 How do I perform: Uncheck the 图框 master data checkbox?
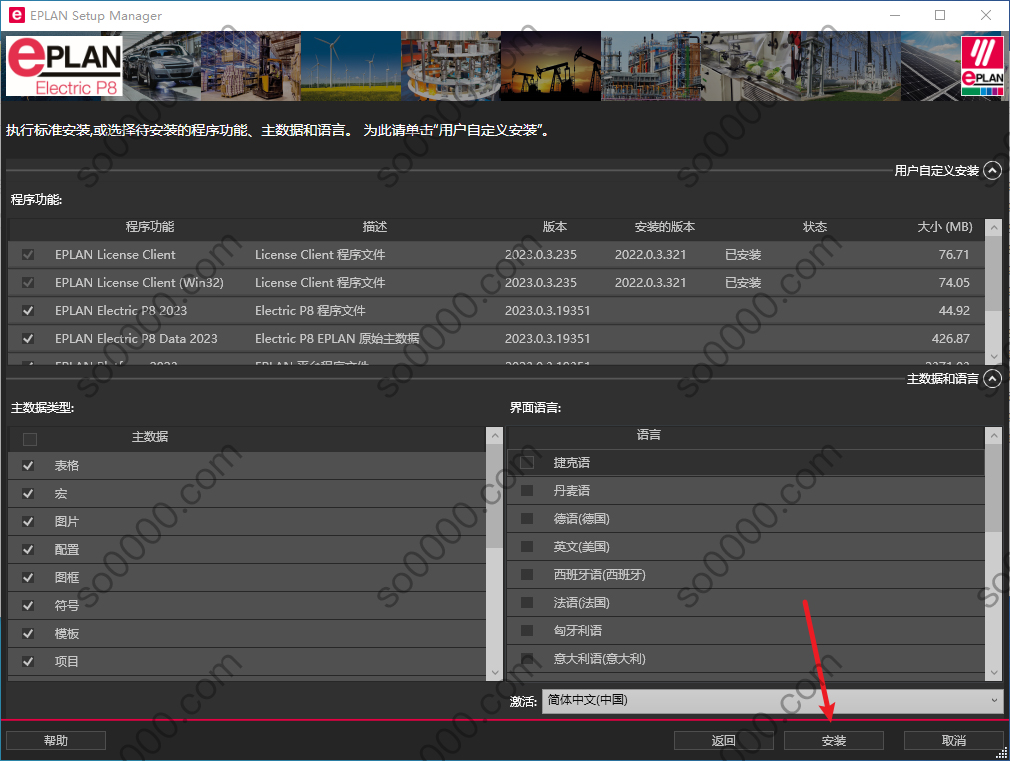(28, 577)
